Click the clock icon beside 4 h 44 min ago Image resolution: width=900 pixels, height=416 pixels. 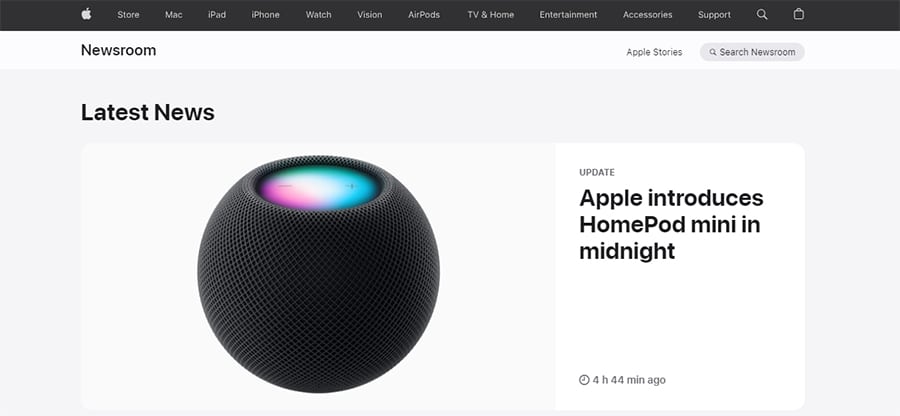(584, 380)
